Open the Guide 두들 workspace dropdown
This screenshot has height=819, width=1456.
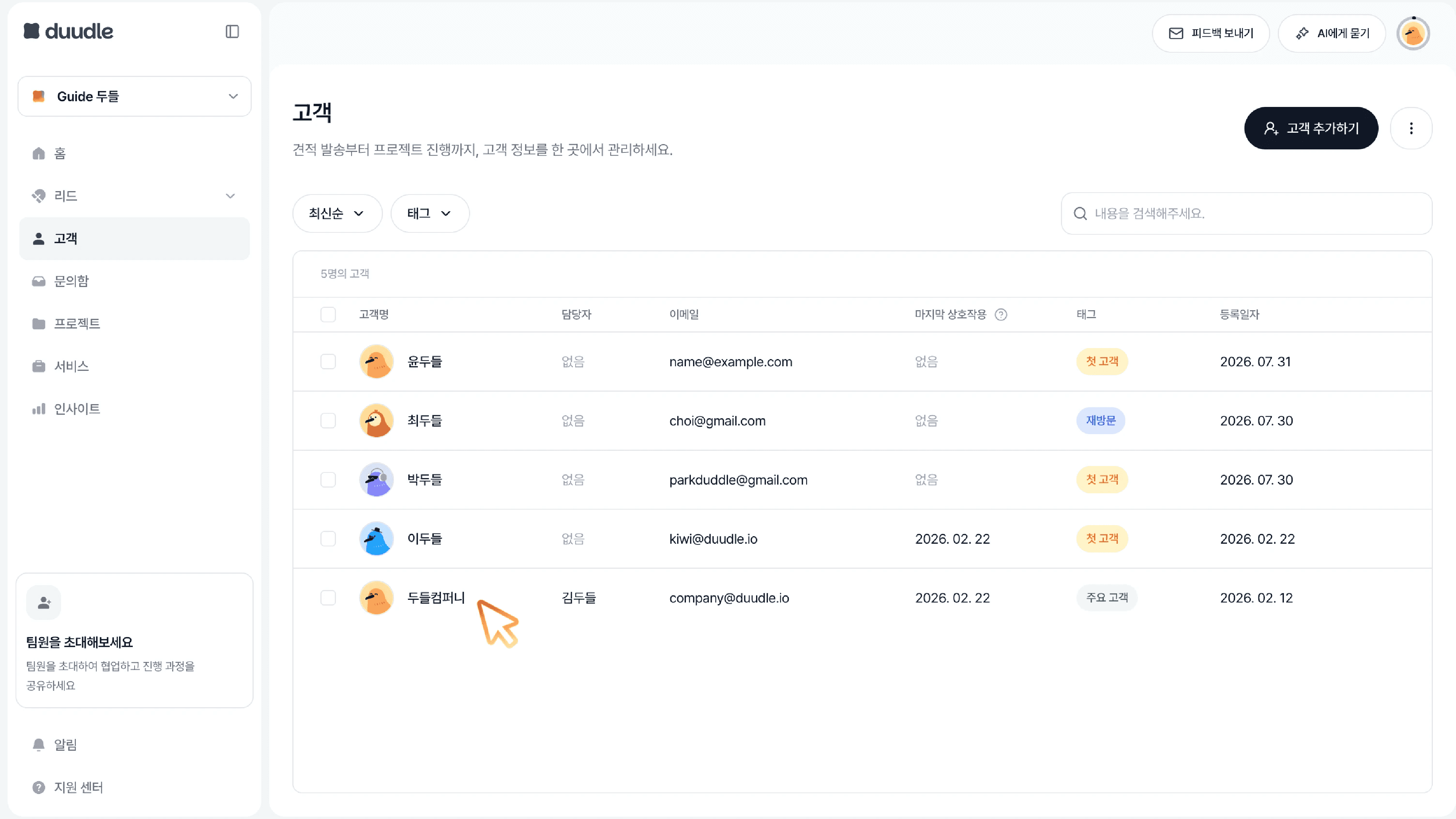pyautogui.click(x=135, y=97)
